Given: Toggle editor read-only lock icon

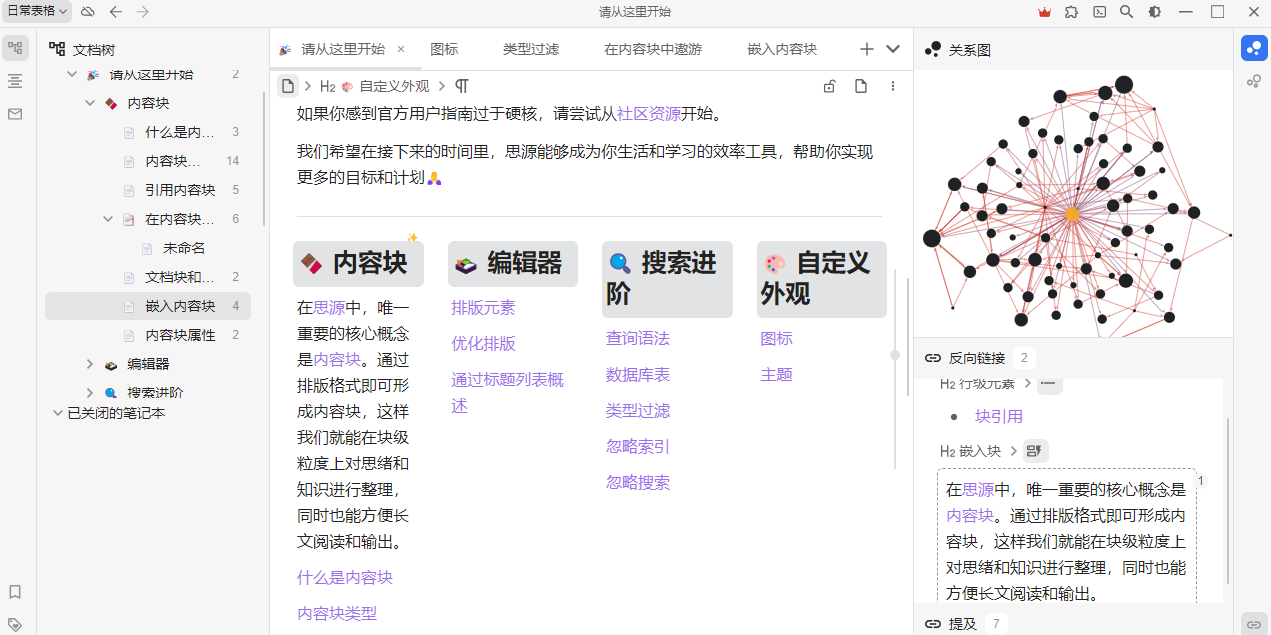Looking at the screenshot, I should point(829,86).
